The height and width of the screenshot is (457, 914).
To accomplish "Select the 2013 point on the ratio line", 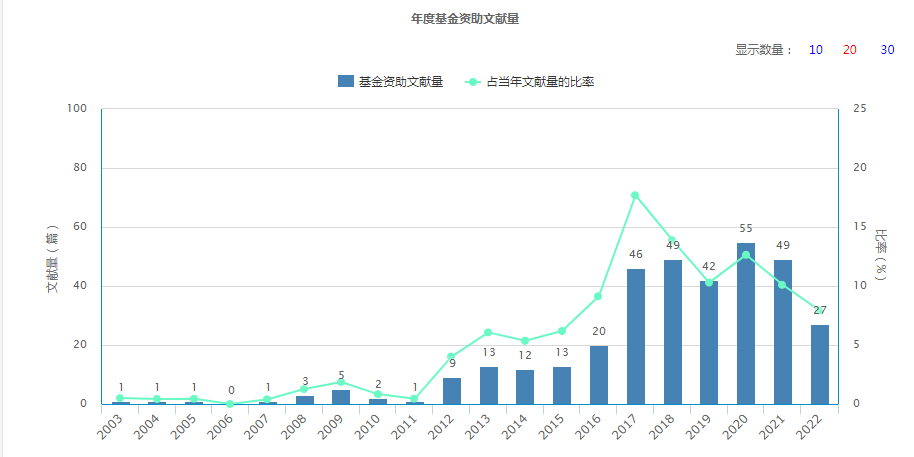I will tap(488, 332).
